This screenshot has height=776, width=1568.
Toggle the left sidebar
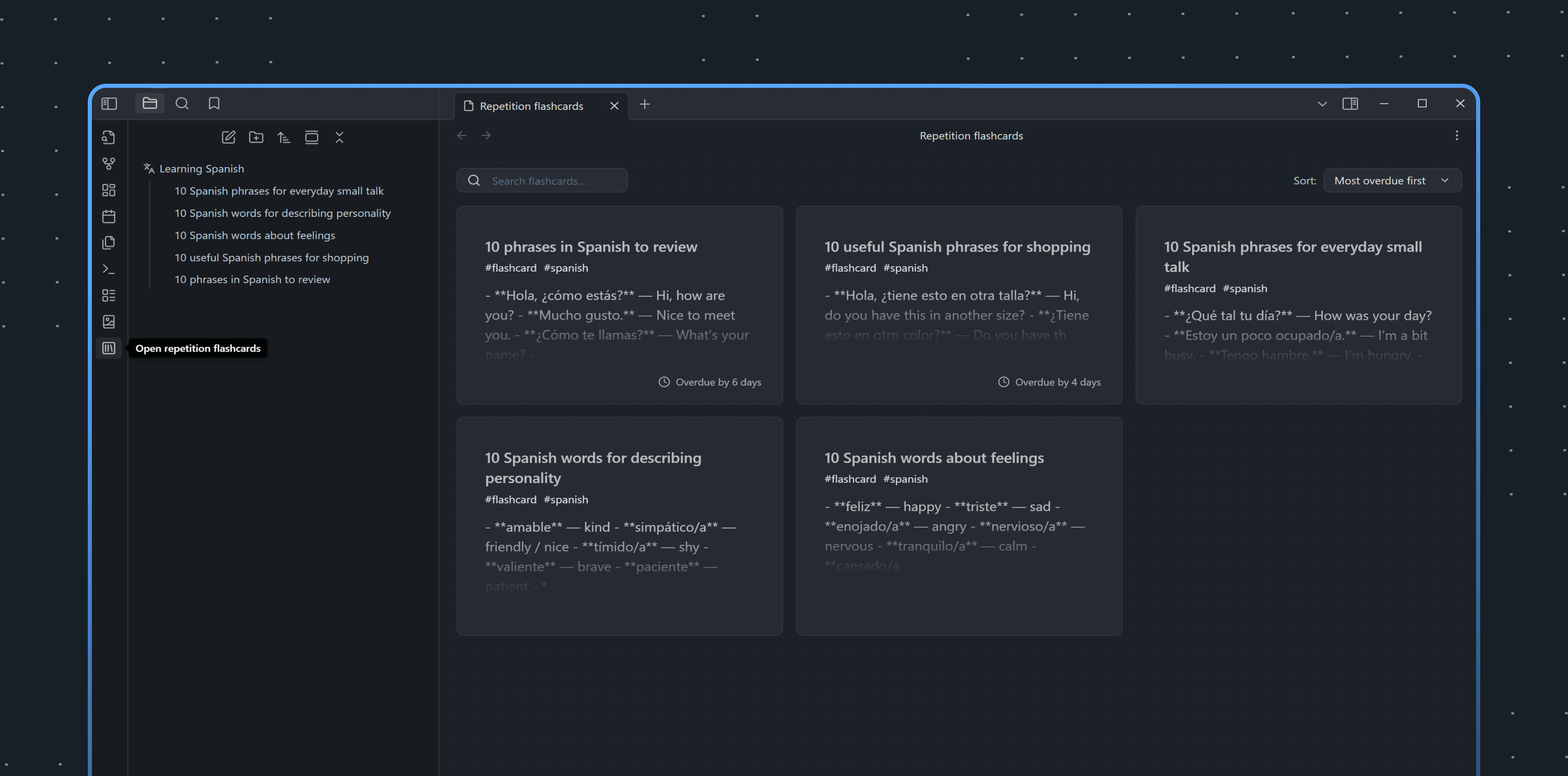pos(109,103)
